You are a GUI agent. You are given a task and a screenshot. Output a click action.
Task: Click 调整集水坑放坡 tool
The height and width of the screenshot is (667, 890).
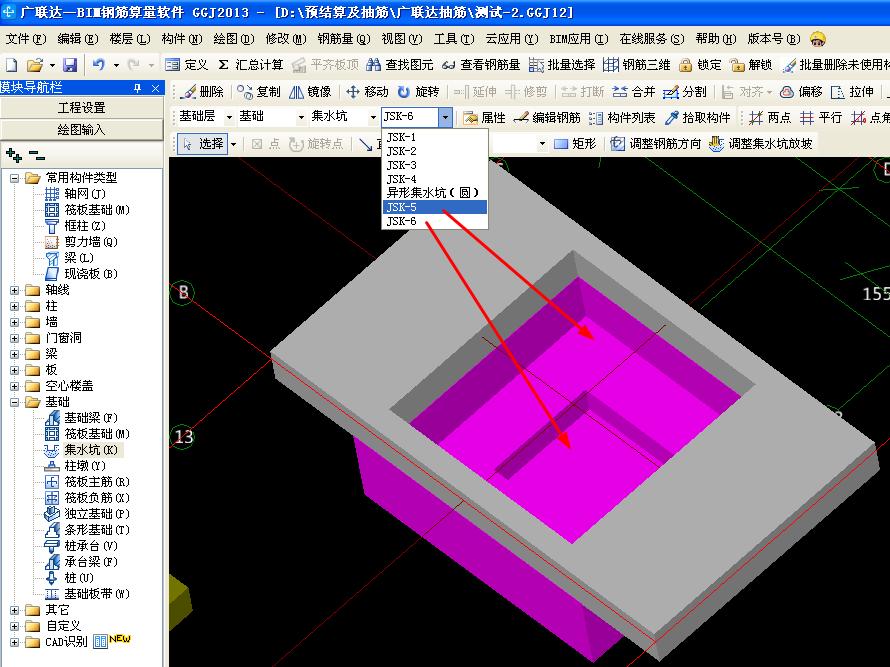(x=761, y=144)
